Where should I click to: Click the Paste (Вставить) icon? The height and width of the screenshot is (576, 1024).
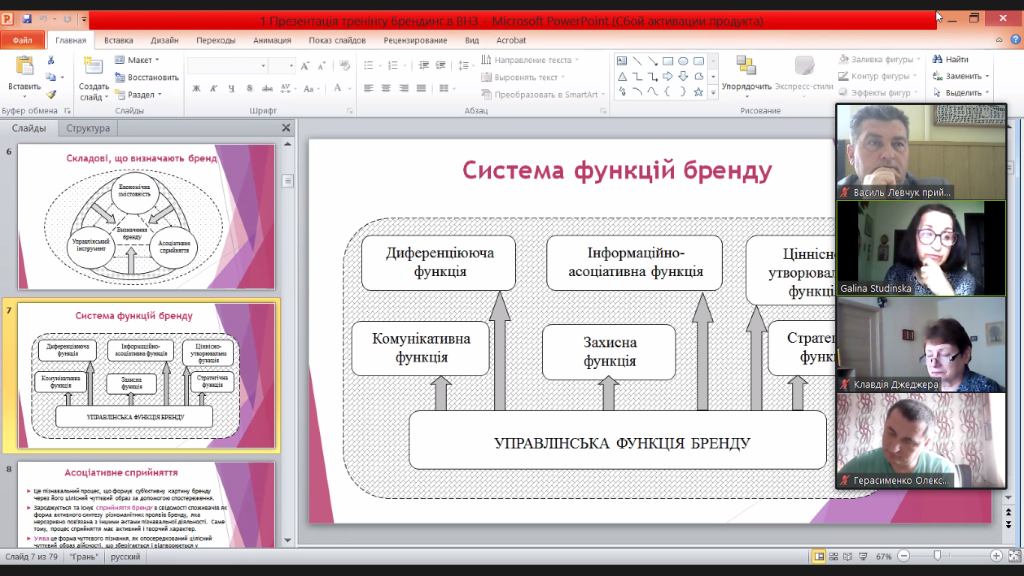24,67
